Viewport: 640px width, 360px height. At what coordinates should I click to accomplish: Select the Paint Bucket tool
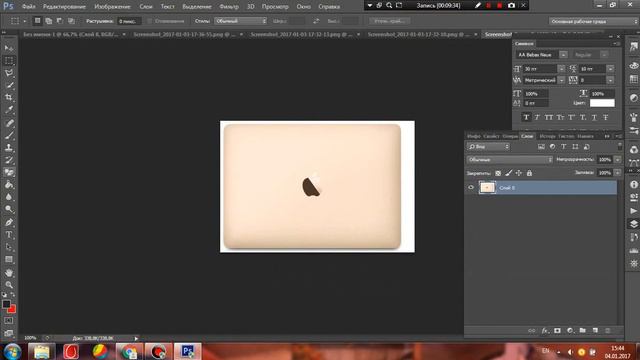[9, 184]
